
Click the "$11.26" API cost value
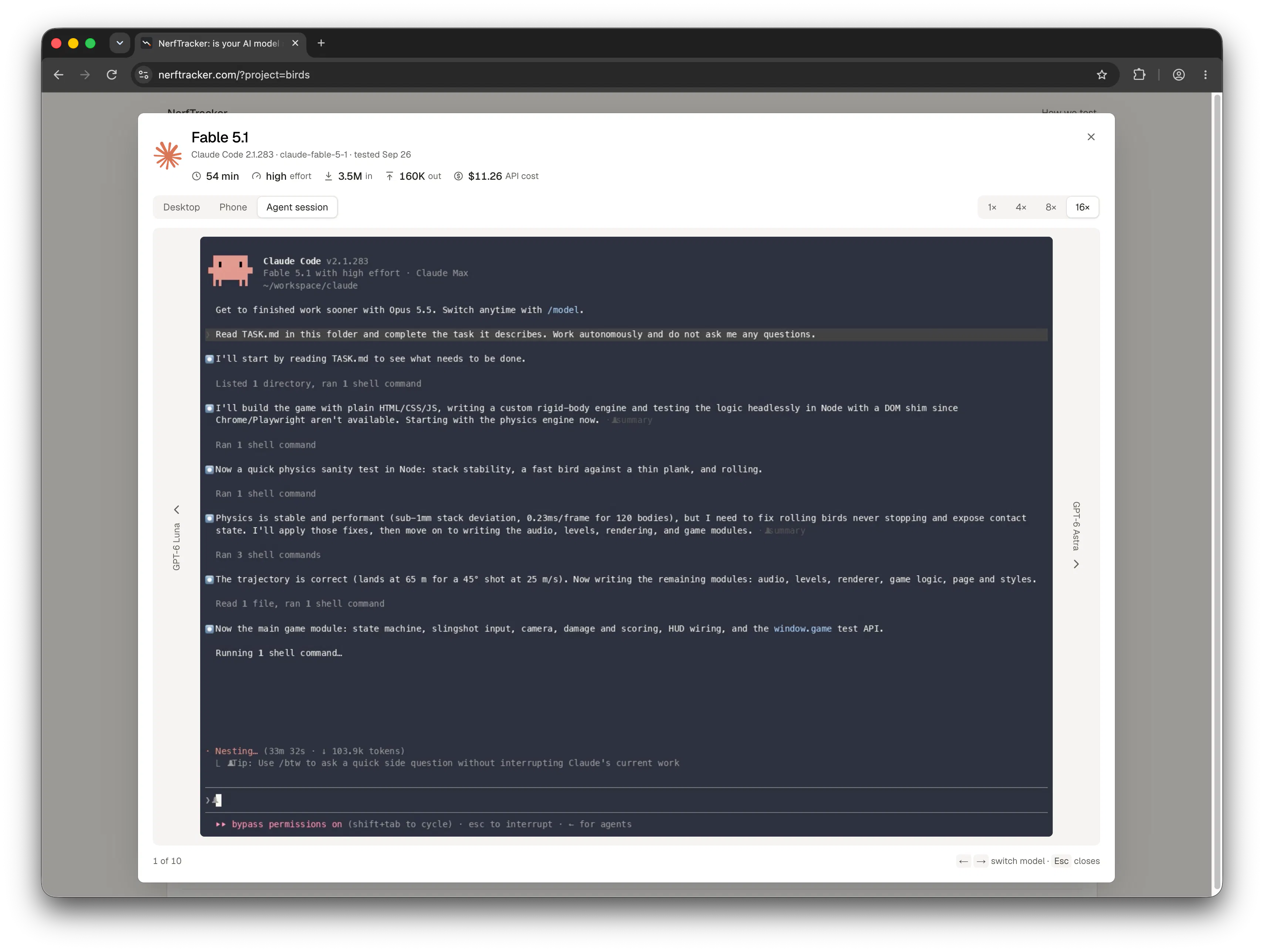pos(485,176)
